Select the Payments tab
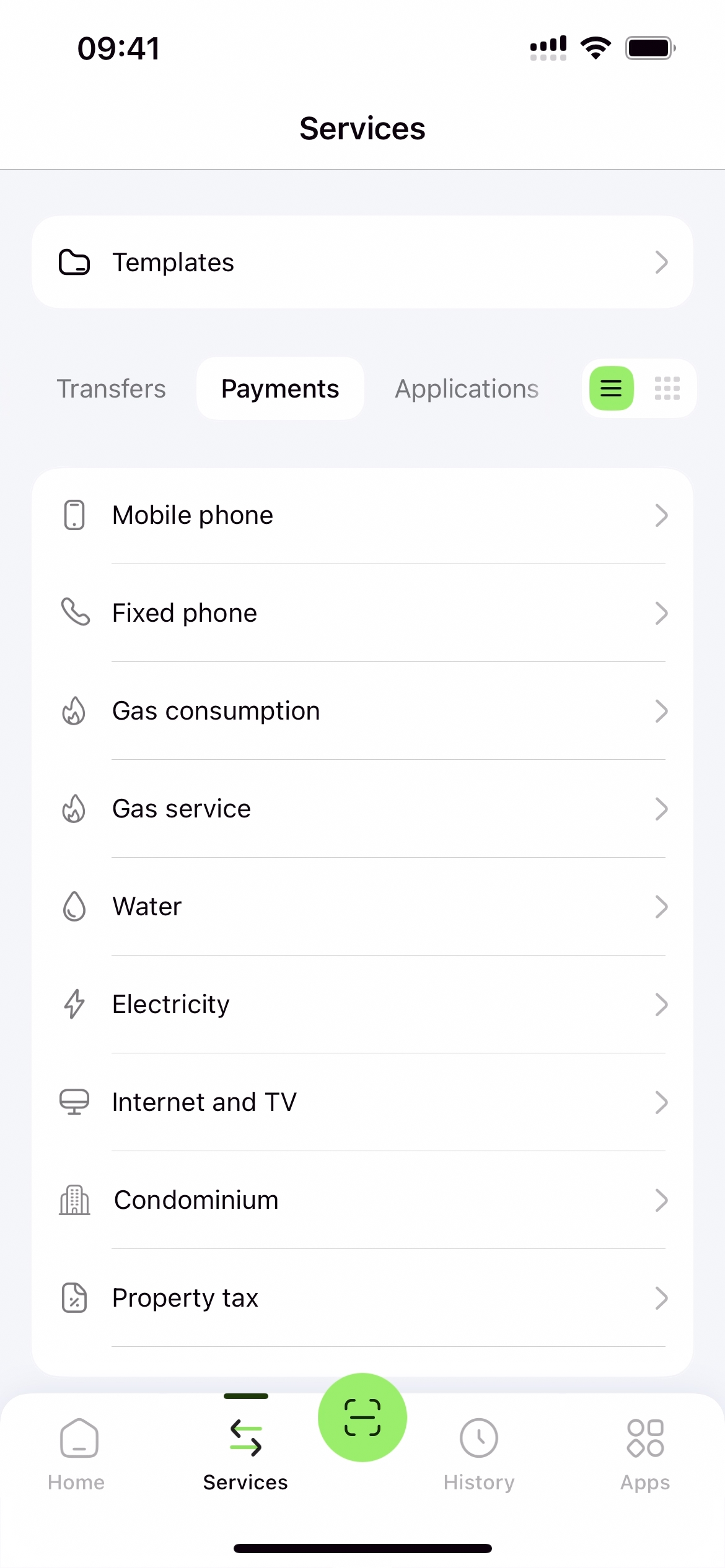The image size is (725, 1568). (280, 389)
